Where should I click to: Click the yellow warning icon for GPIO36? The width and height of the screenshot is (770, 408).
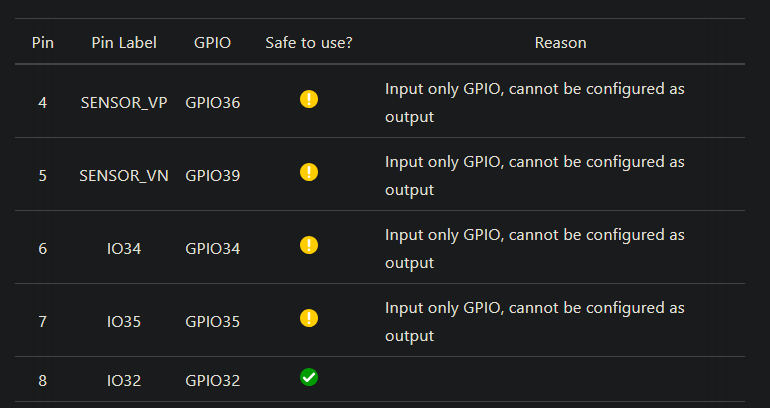[x=309, y=99]
